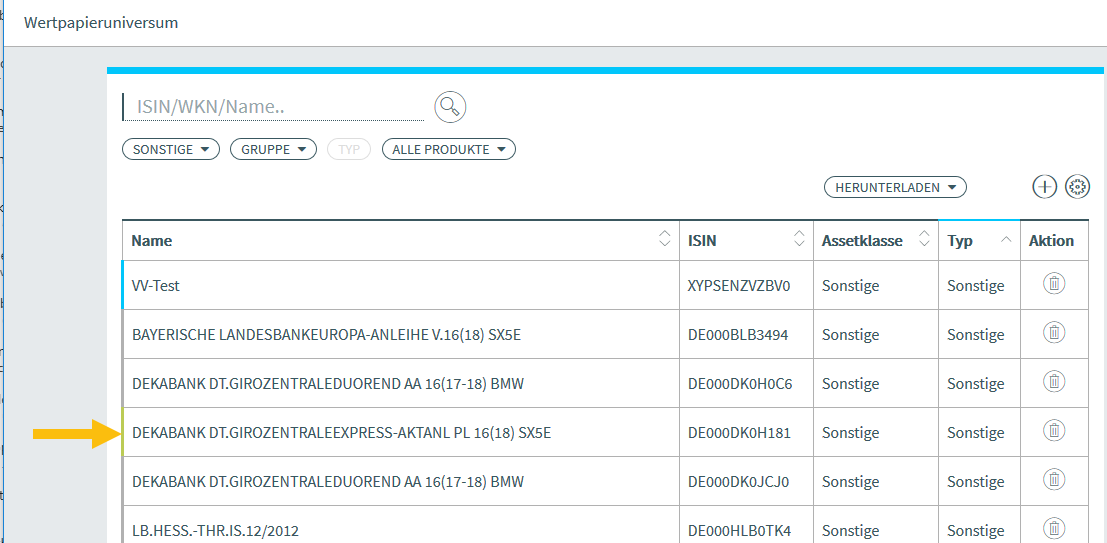Click trash icon for ISIN DE000DK0H0C6
Viewport: 1107px width, 543px height.
(x=1053, y=382)
